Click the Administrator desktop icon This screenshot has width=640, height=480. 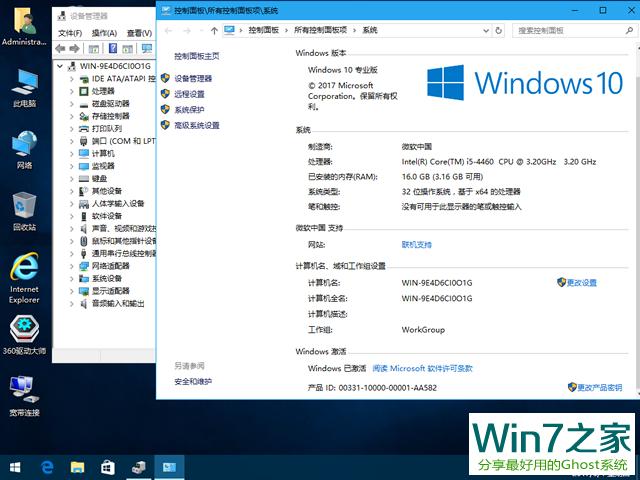tap(24, 27)
